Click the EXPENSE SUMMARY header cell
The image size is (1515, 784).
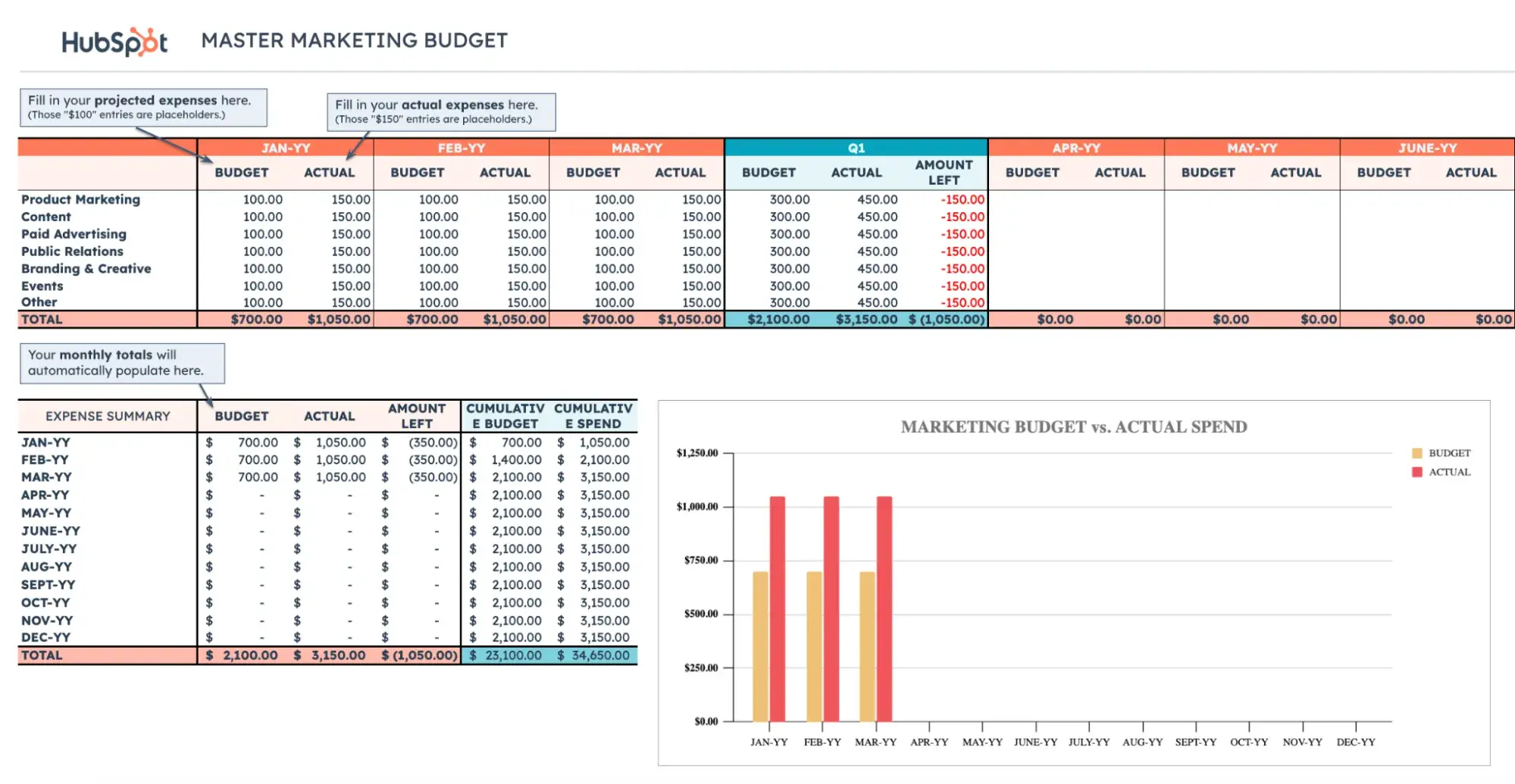[108, 416]
